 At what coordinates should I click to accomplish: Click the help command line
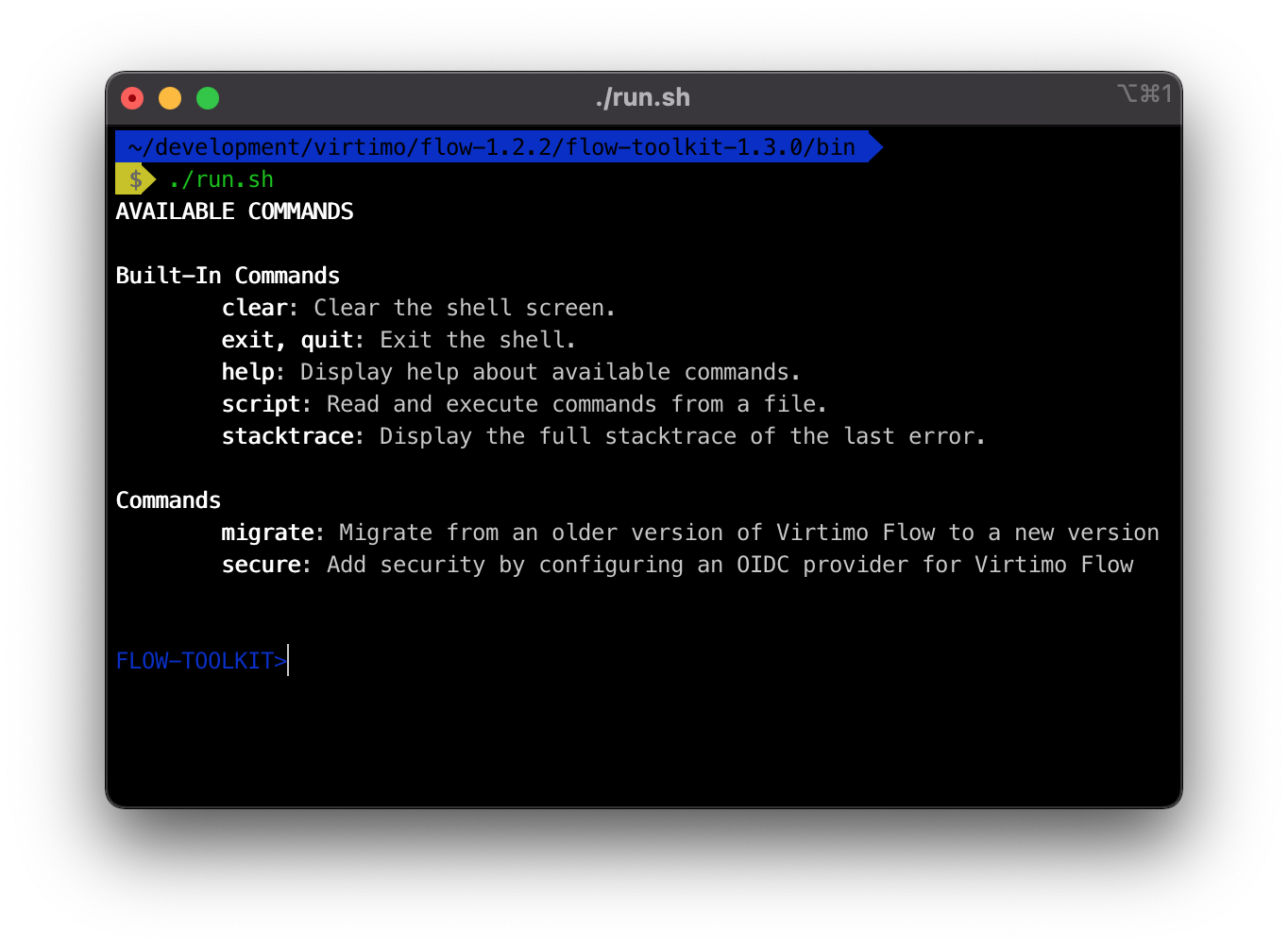tap(511, 372)
